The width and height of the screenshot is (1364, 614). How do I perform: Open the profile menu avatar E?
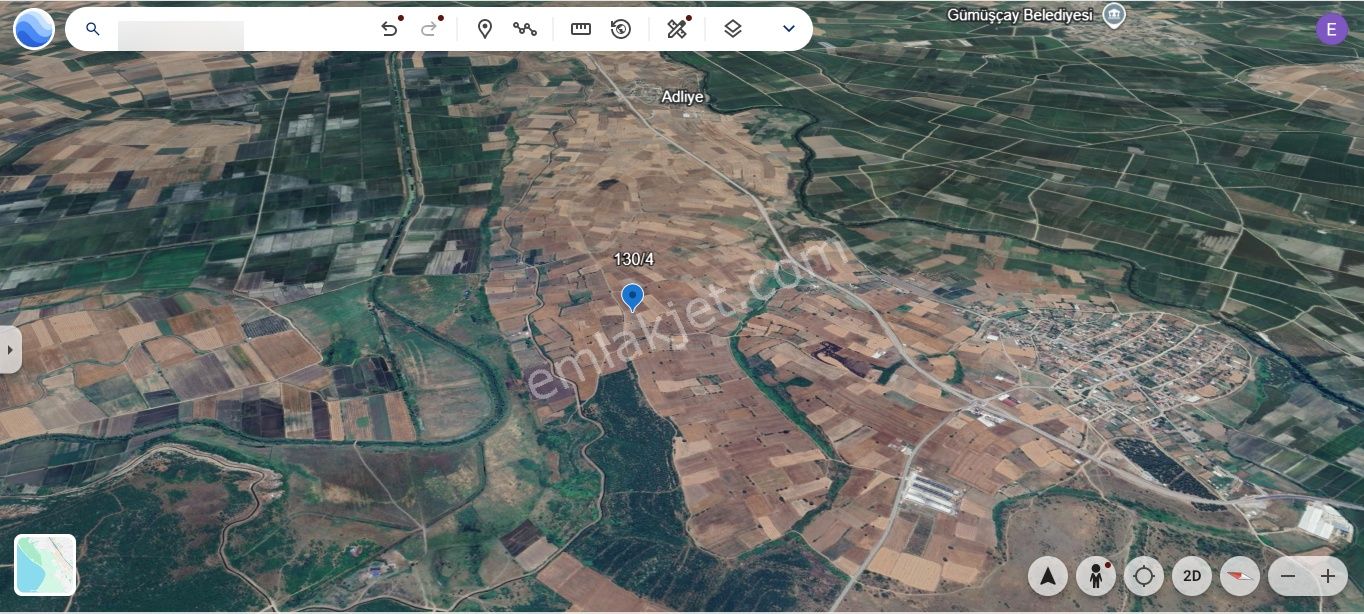(x=1331, y=29)
